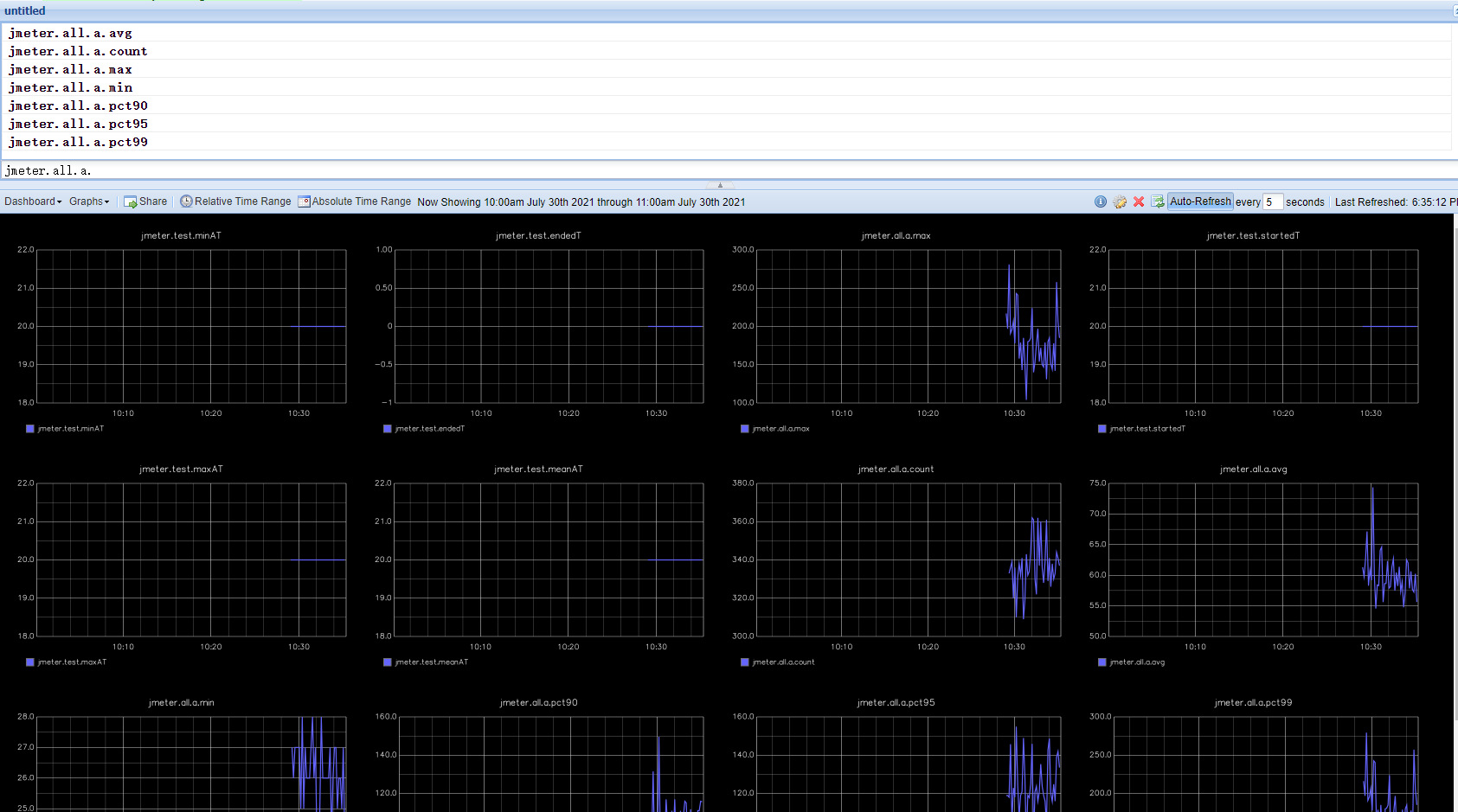This screenshot has height=812, width=1458.
Task: Click the red X remove-all-graphs icon
Action: (x=1139, y=201)
